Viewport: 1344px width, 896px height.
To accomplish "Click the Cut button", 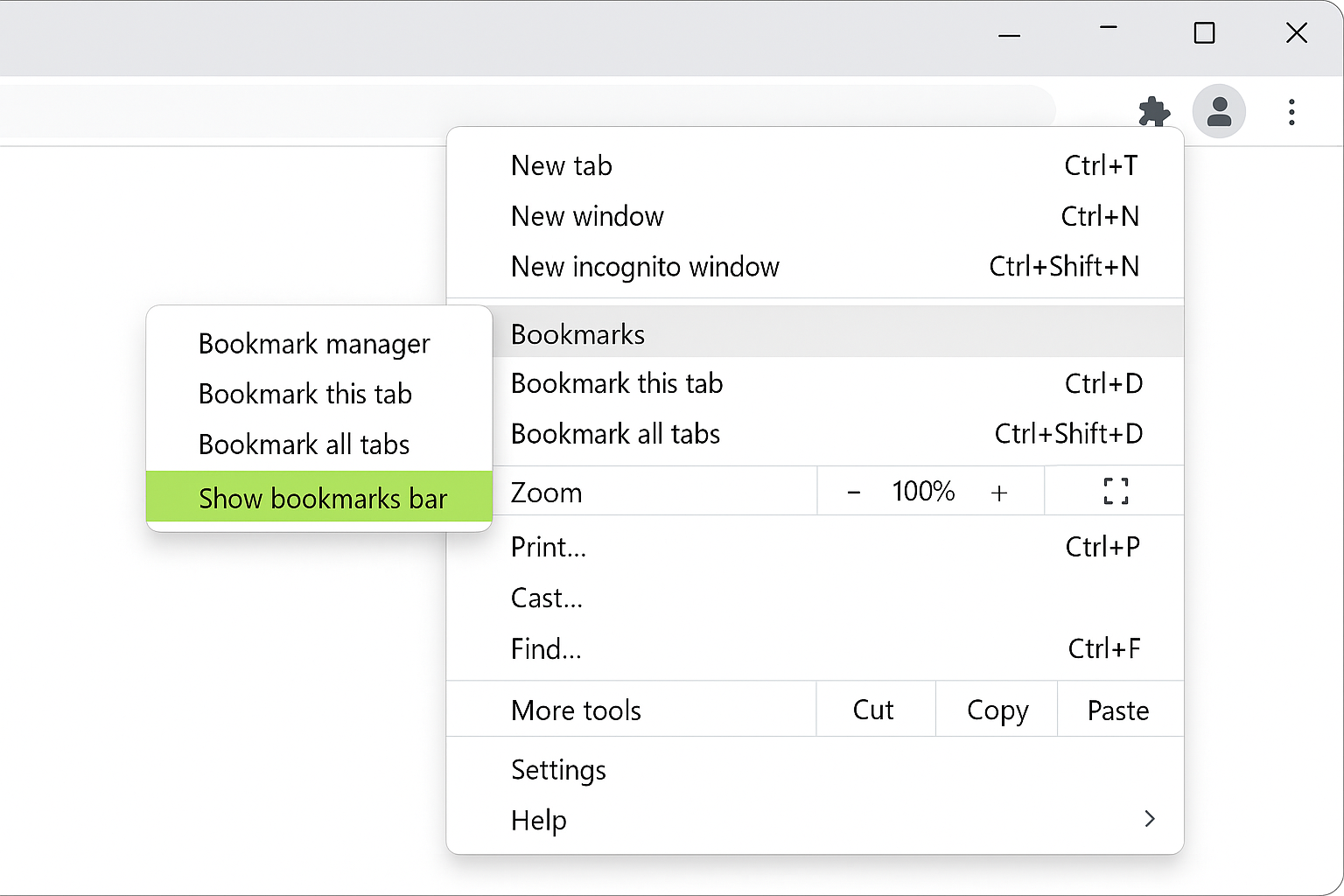I will click(x=873, y=710).
